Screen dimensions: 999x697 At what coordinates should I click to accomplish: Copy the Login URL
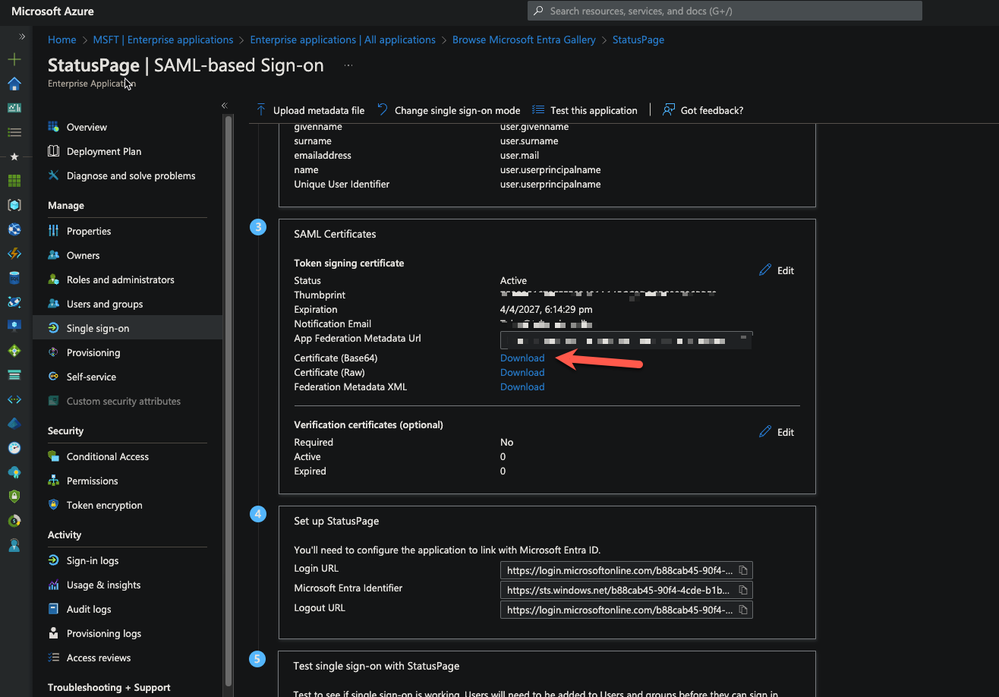pos(743,570)
